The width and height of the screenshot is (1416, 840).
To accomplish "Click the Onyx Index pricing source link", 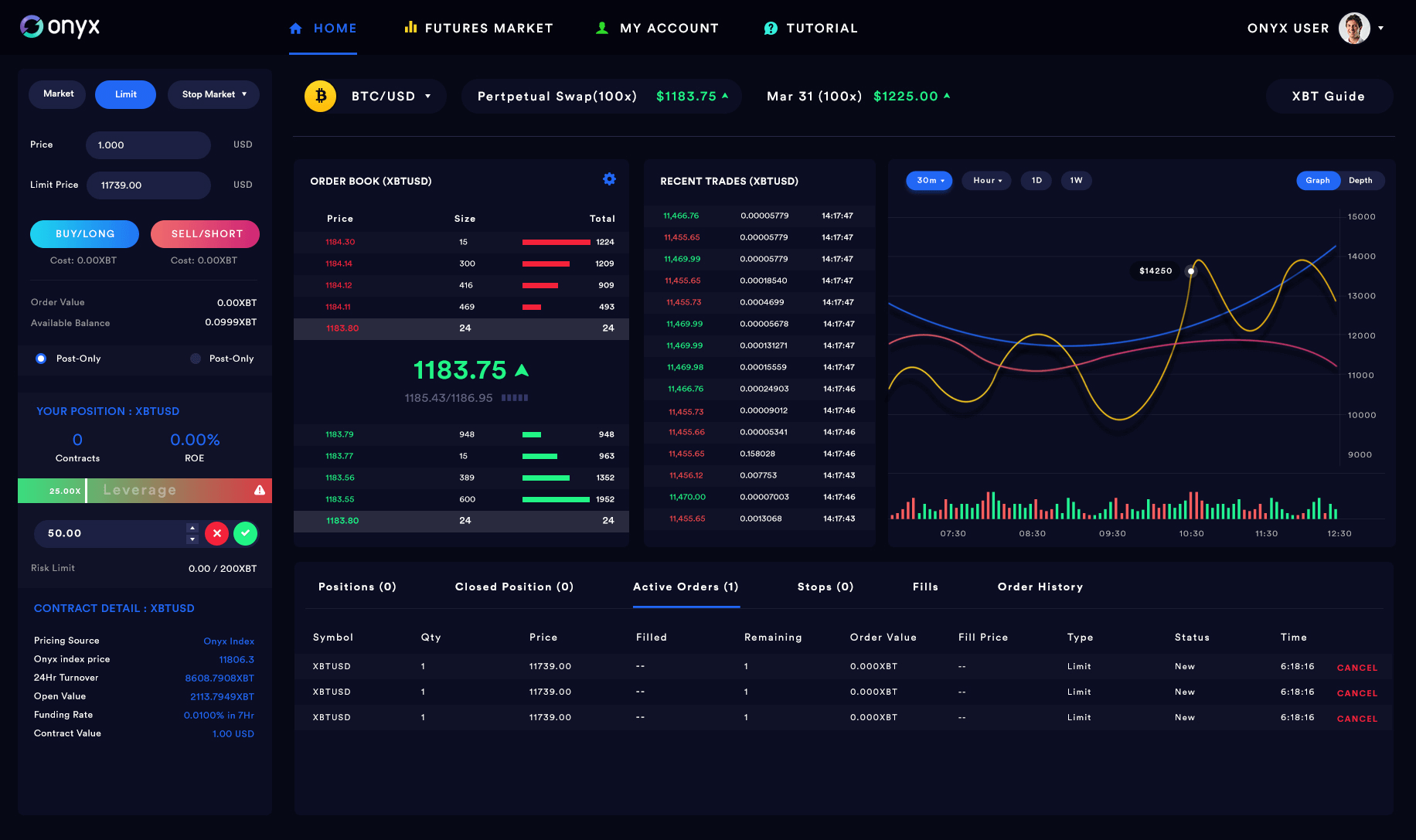I will tap(229, 641).
